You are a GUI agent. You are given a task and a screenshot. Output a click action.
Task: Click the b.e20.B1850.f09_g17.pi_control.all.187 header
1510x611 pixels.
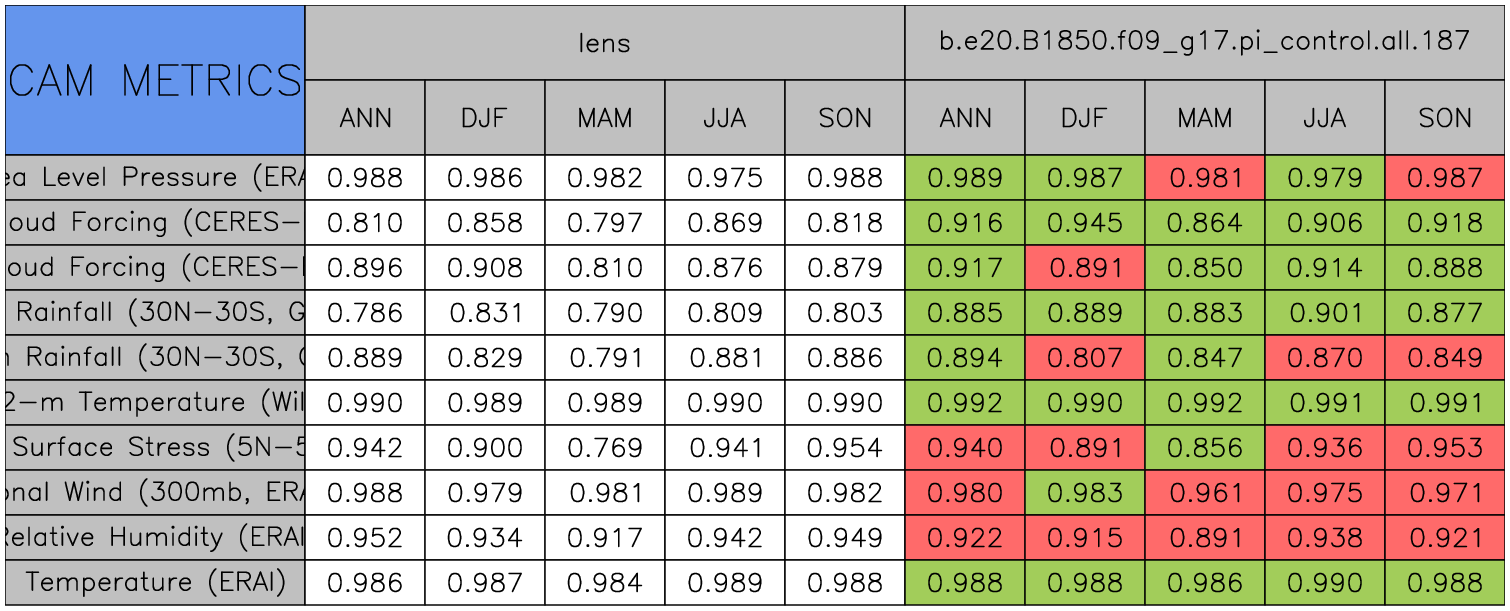(1204, 43)
